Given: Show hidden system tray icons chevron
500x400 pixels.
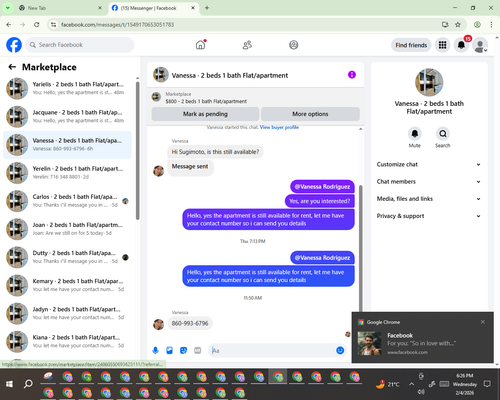Looking at the screenshot, I should coord(412,384).
